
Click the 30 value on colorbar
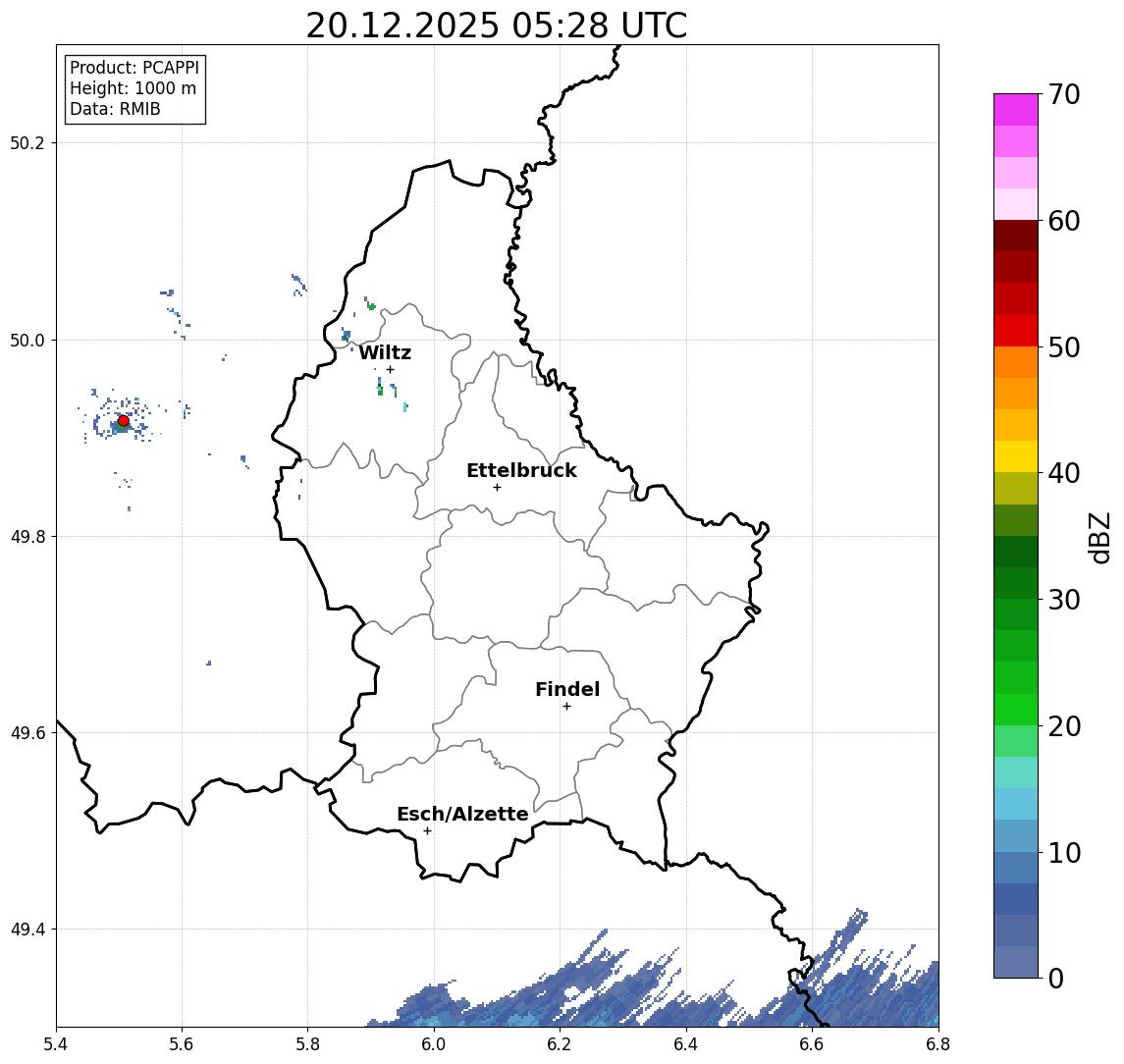[x=1064, y=600]
